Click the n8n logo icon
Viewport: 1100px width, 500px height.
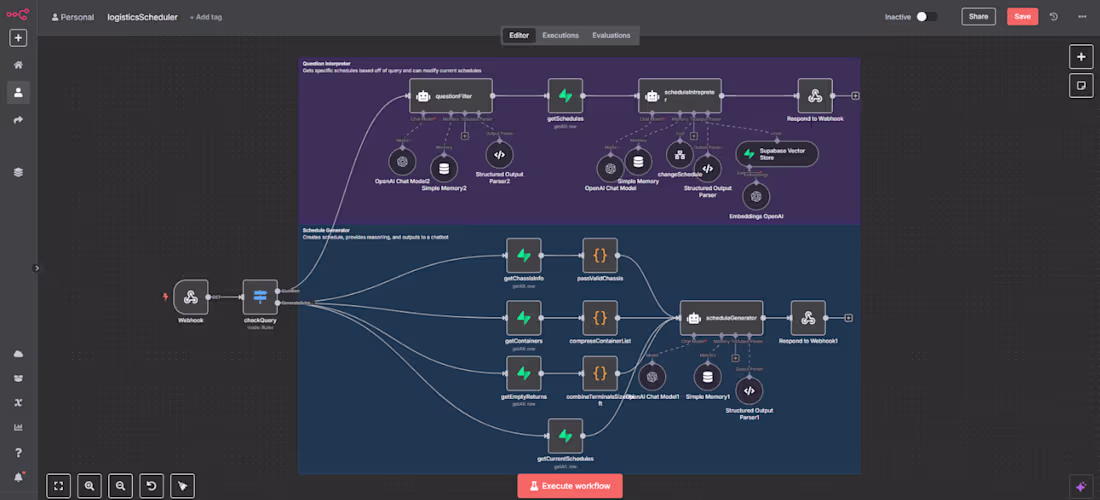pos(18,13)
